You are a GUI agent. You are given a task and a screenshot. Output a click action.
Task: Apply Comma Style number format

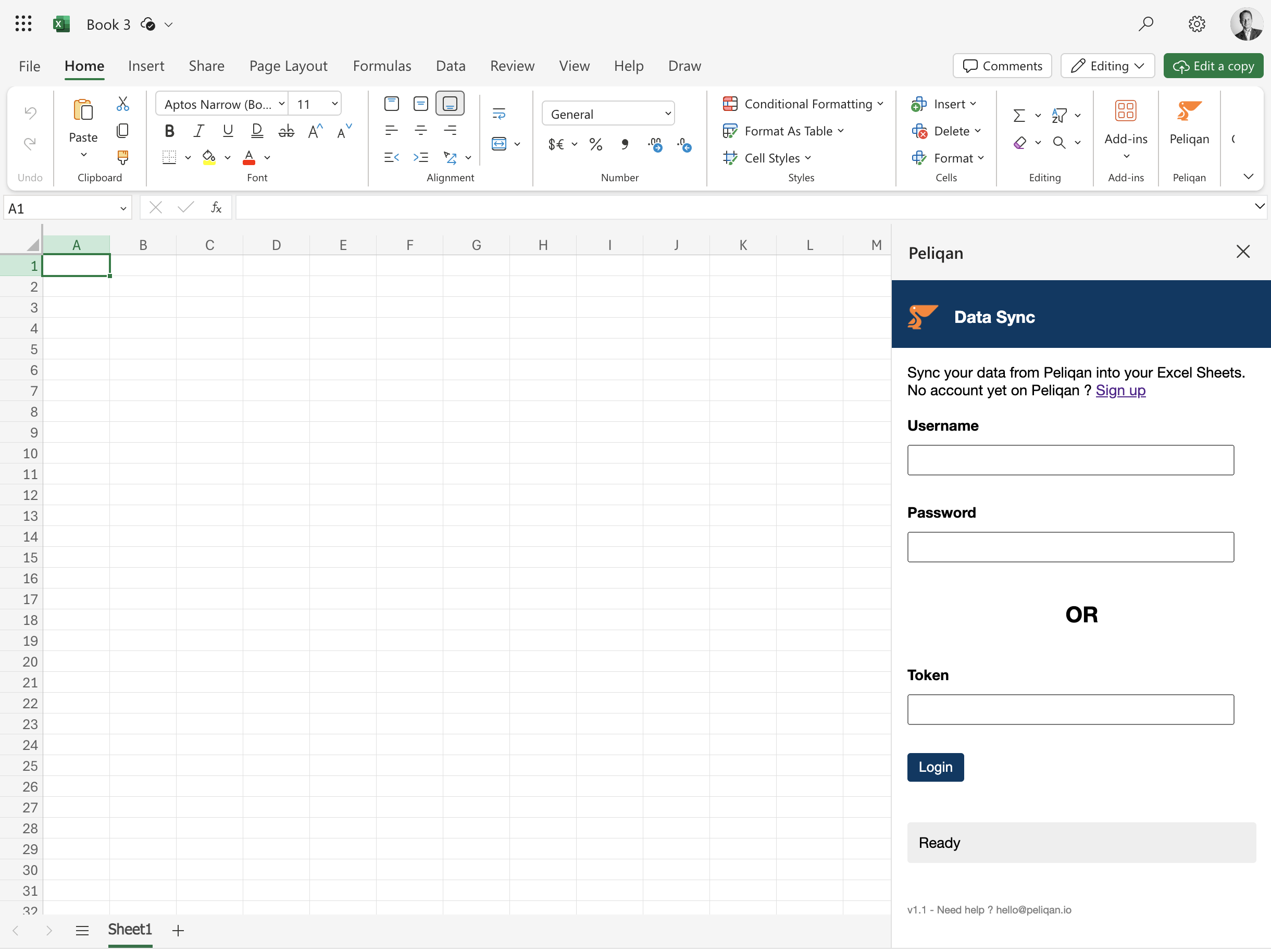[x=625, y=144]
